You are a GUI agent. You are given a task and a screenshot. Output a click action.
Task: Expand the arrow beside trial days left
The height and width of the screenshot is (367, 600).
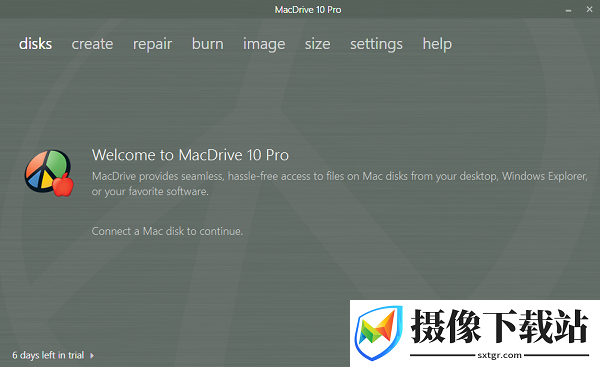click(x=92, y=356)
